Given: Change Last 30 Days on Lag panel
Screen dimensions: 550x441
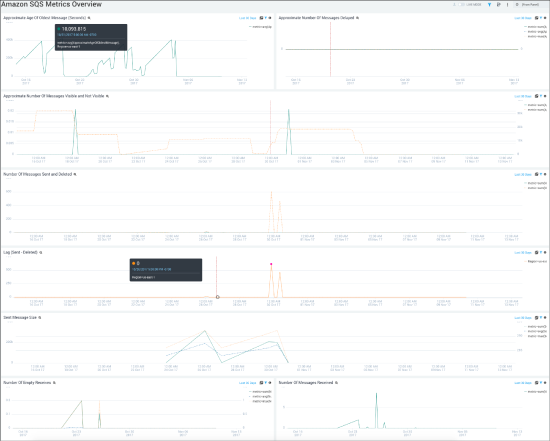Looking at the screenshot, I should [x=523, y=253].
